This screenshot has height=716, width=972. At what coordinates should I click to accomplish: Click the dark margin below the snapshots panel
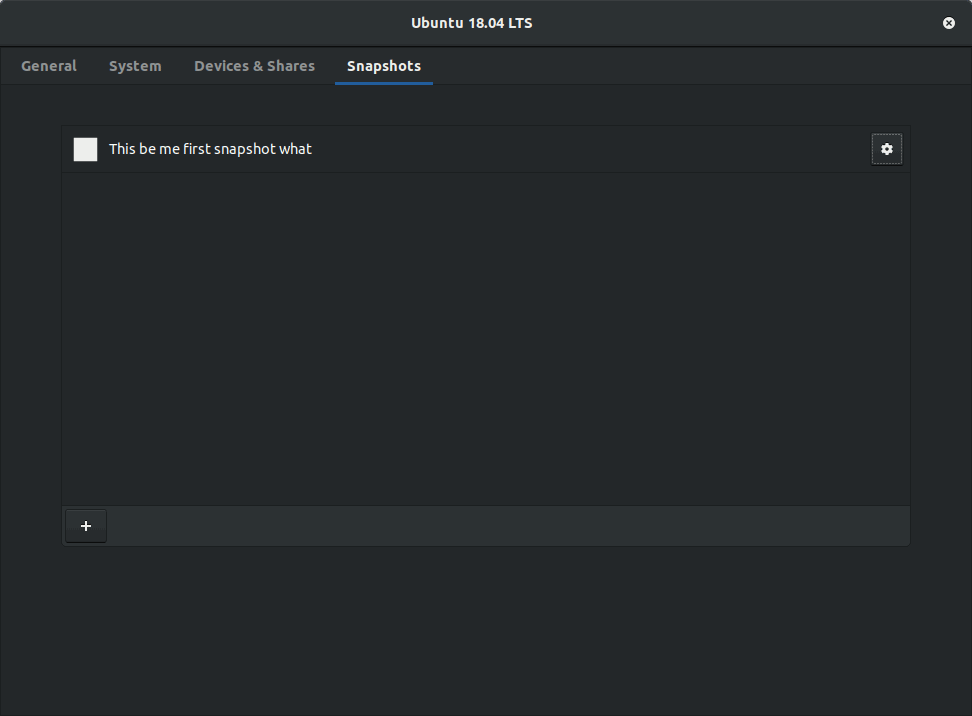point(486,630)
